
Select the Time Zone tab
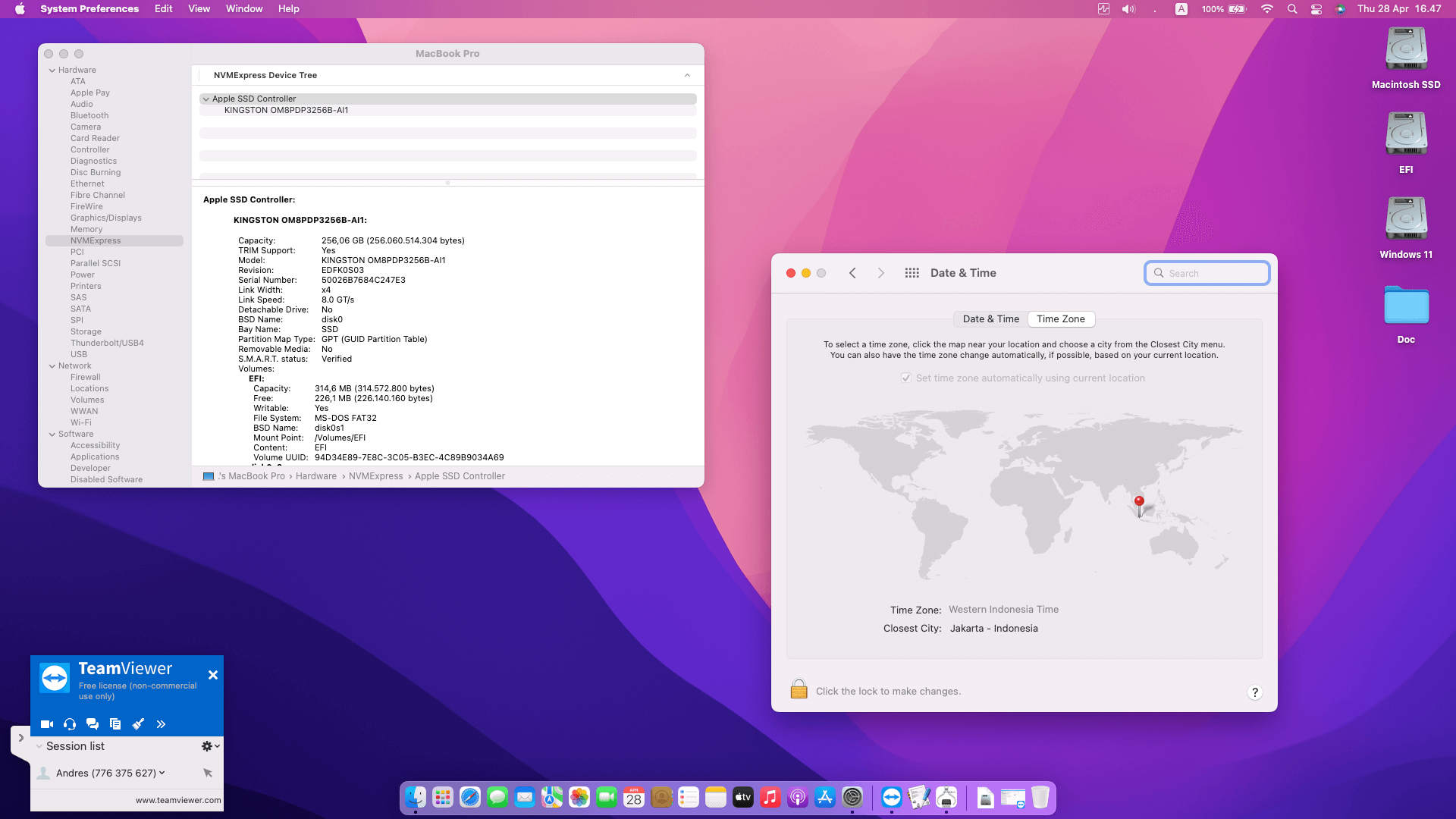1061,319
